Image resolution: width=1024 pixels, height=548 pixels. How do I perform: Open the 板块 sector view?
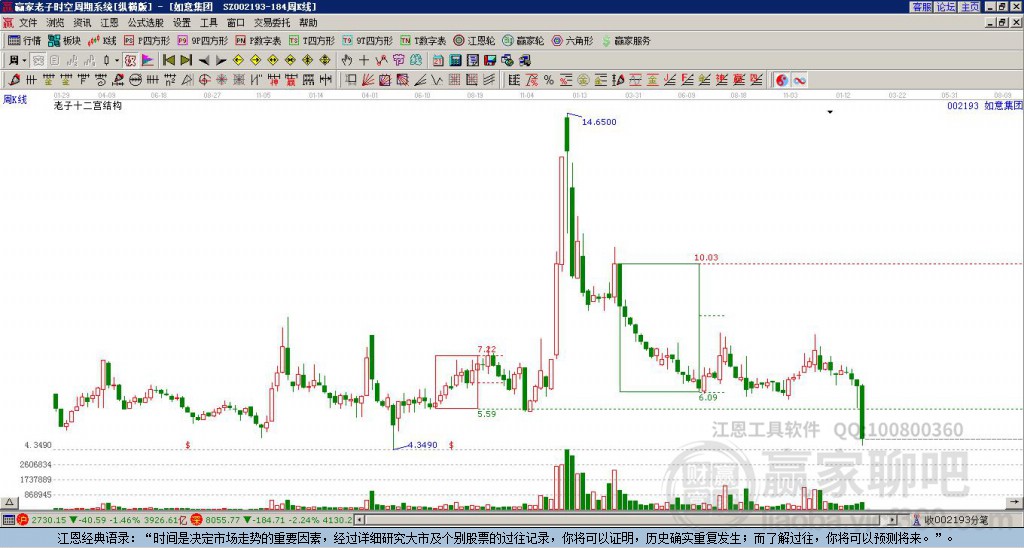tap(64, 40)
